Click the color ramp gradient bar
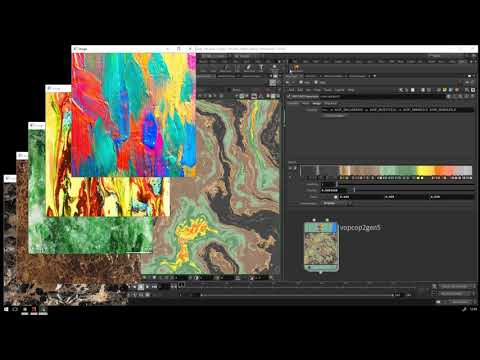The height and width of the screenshot is (360, 480). click(x=386, y=170)
